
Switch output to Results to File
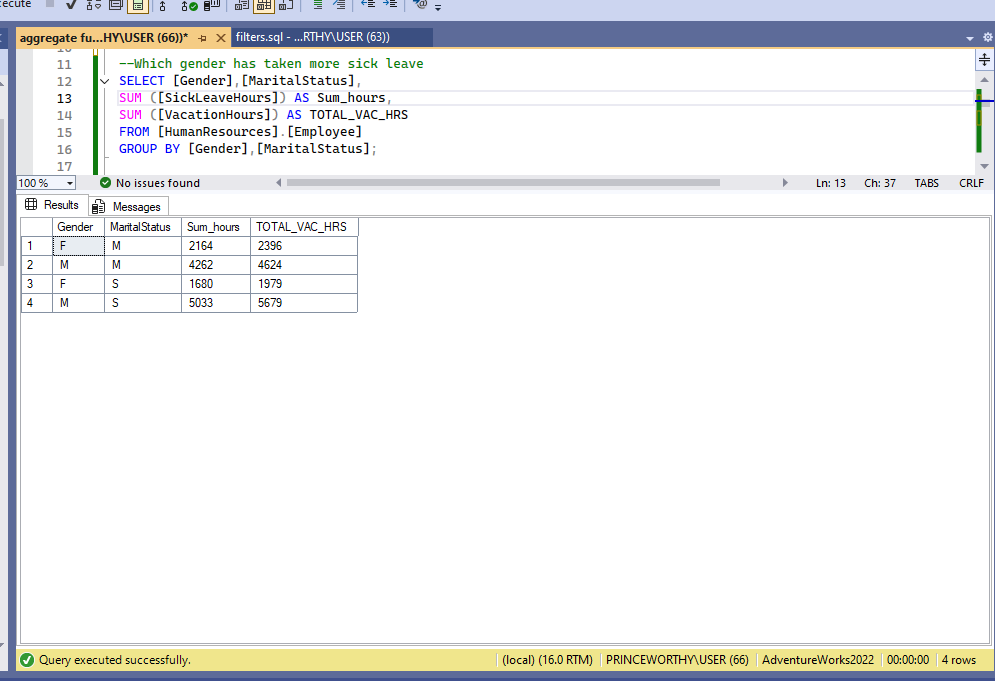click(x=286, y=5)
